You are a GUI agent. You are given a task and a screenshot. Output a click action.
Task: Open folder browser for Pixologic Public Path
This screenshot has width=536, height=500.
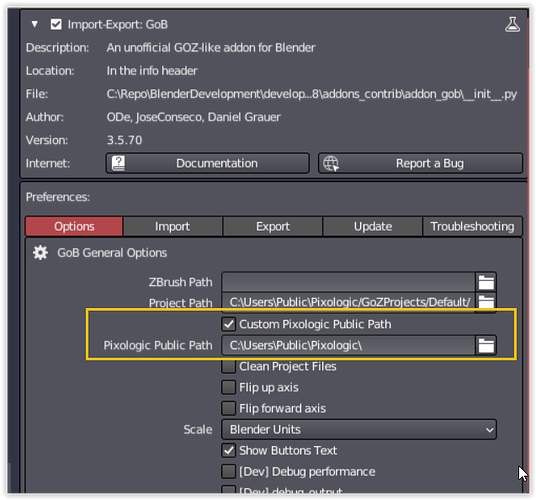[x=486, y=345]
